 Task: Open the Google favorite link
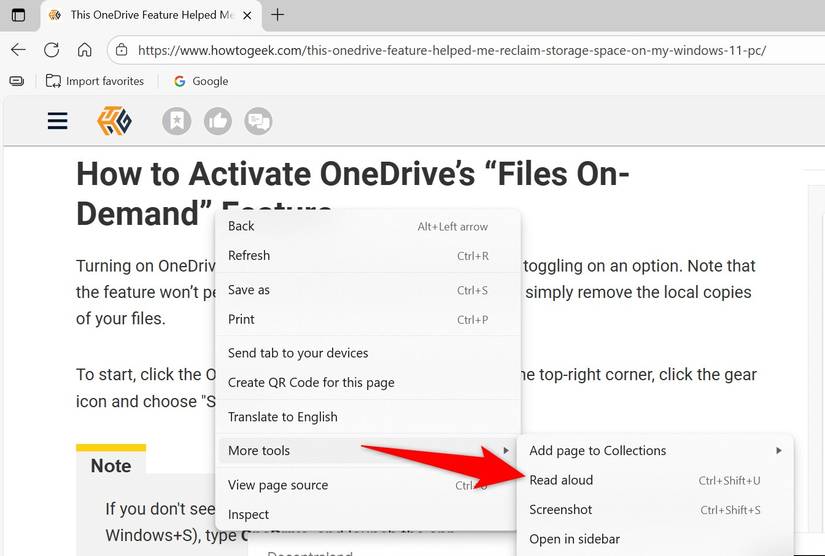tap(201, 81)
